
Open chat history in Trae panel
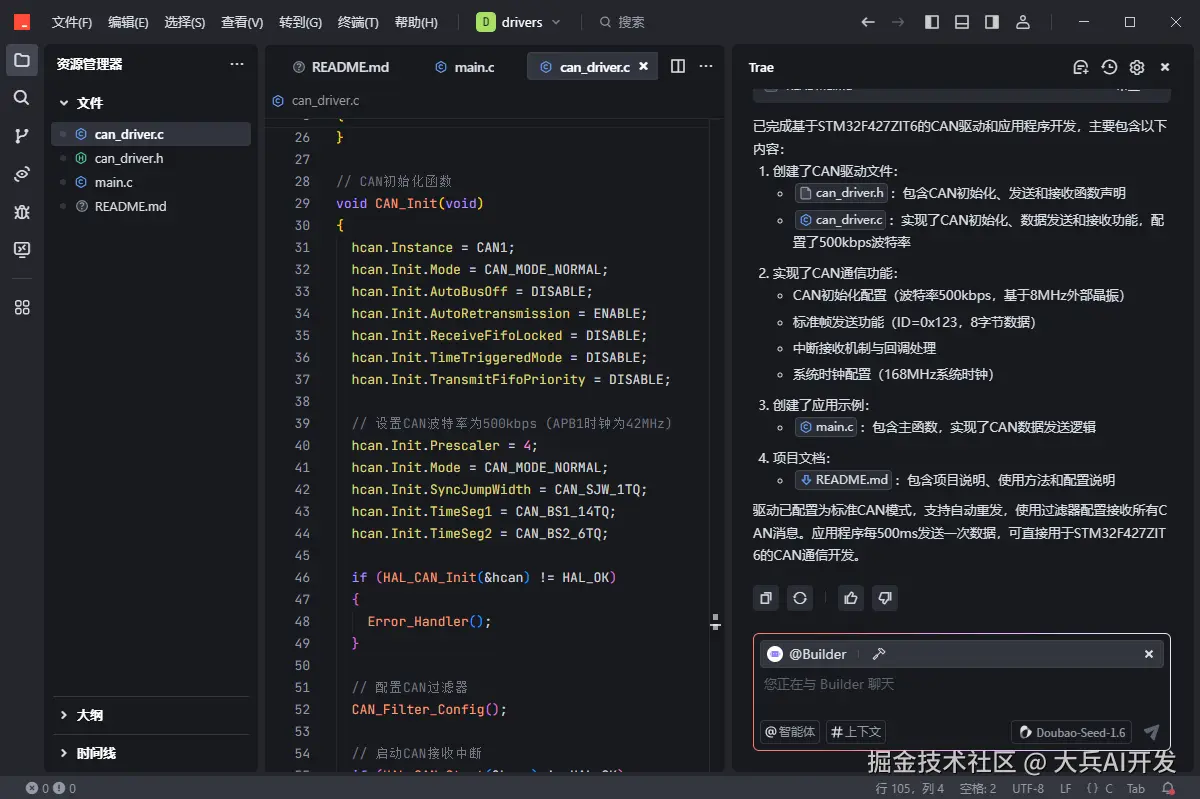coord(1109,67)
